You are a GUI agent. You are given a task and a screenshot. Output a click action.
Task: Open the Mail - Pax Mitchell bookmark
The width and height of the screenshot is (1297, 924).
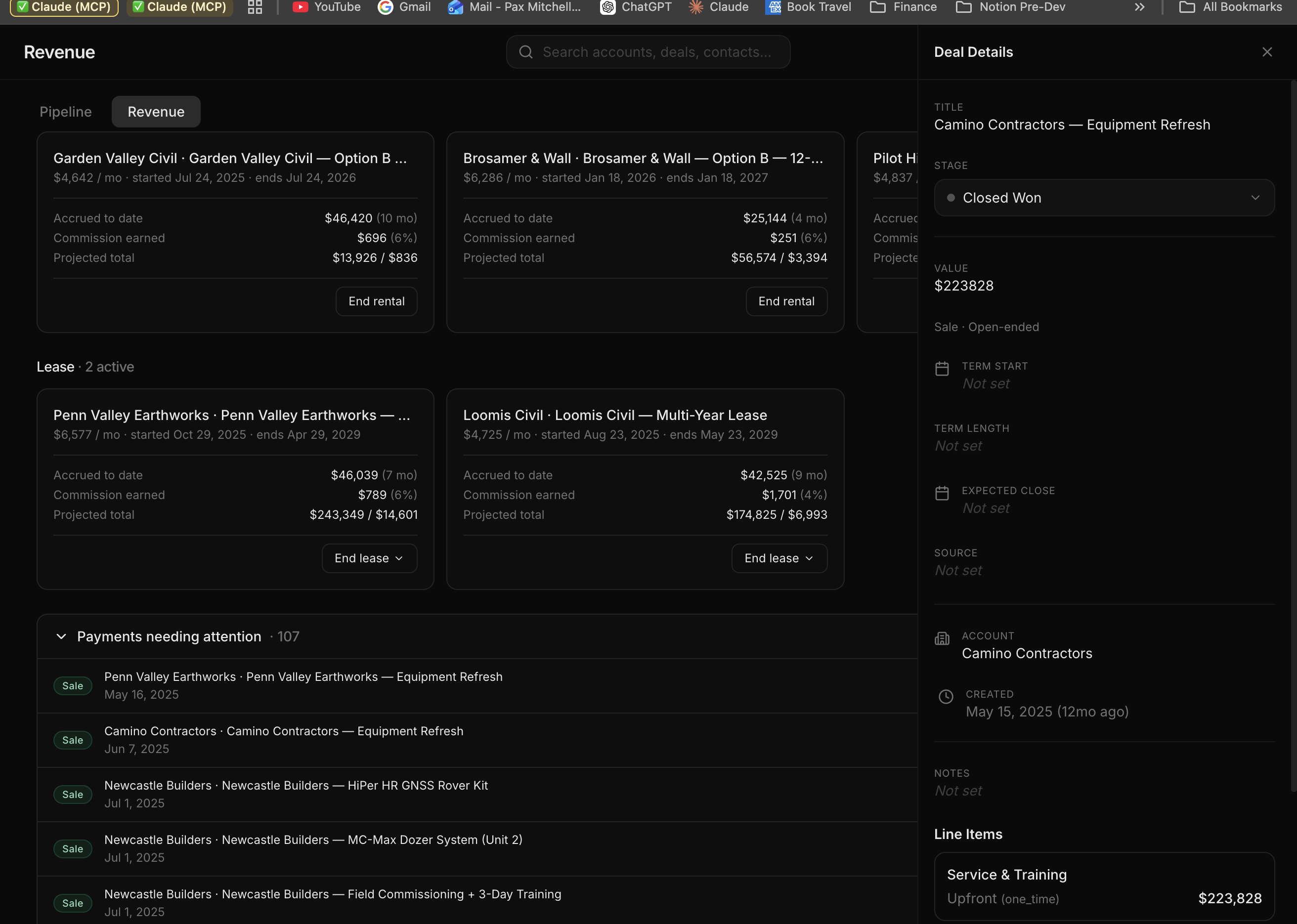coord(514,7)
